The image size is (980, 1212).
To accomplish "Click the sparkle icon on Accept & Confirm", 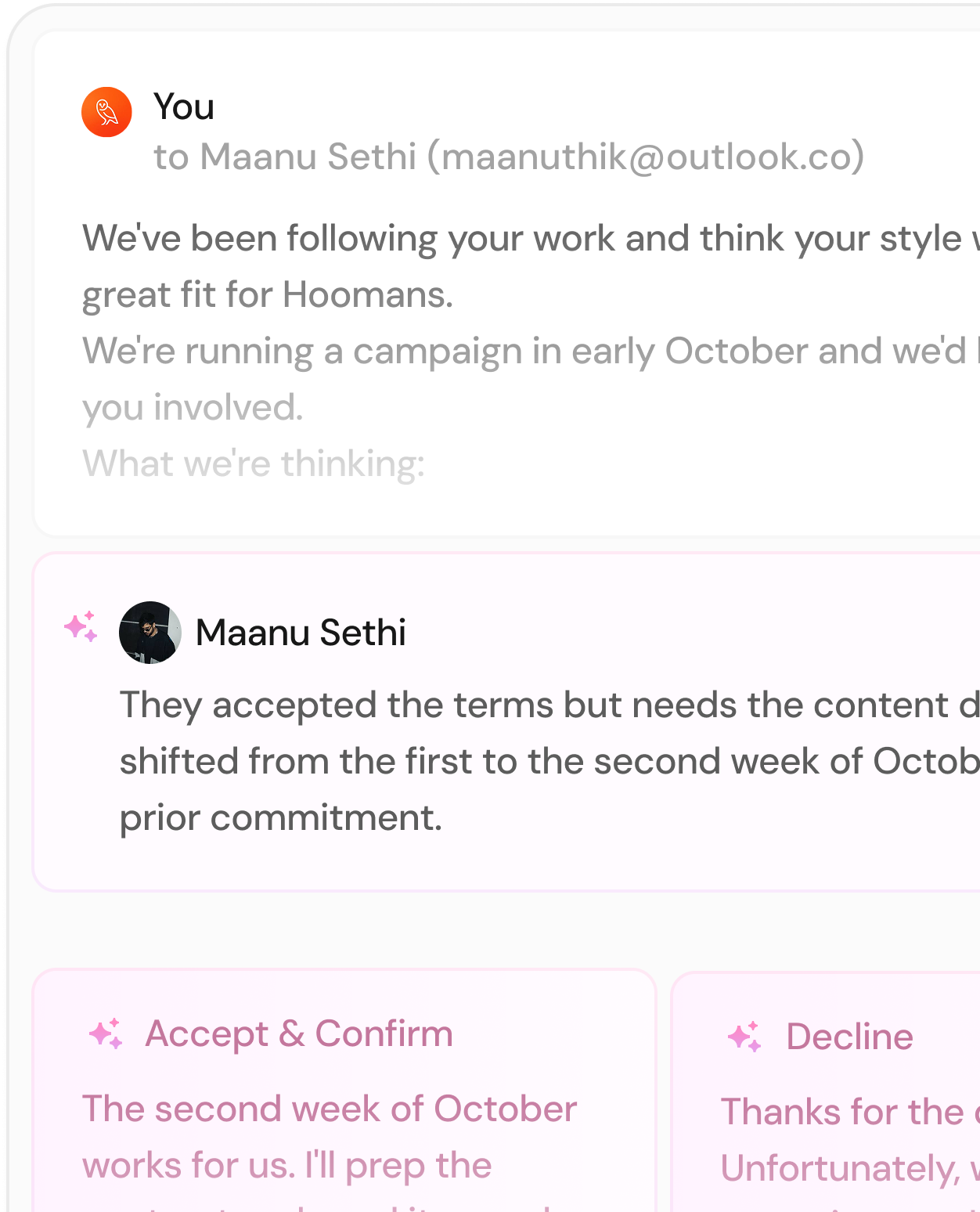I will click(x=106, y=1034).
